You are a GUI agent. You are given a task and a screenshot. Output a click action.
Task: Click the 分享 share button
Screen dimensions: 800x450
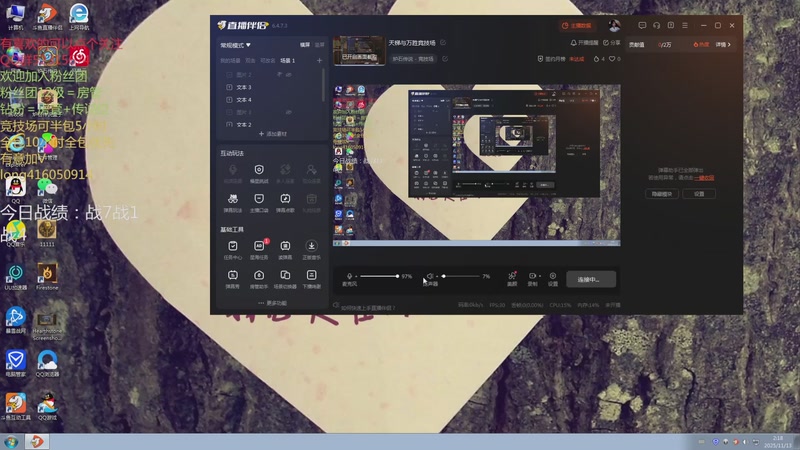pyautogui.click(x=612, y=43)
